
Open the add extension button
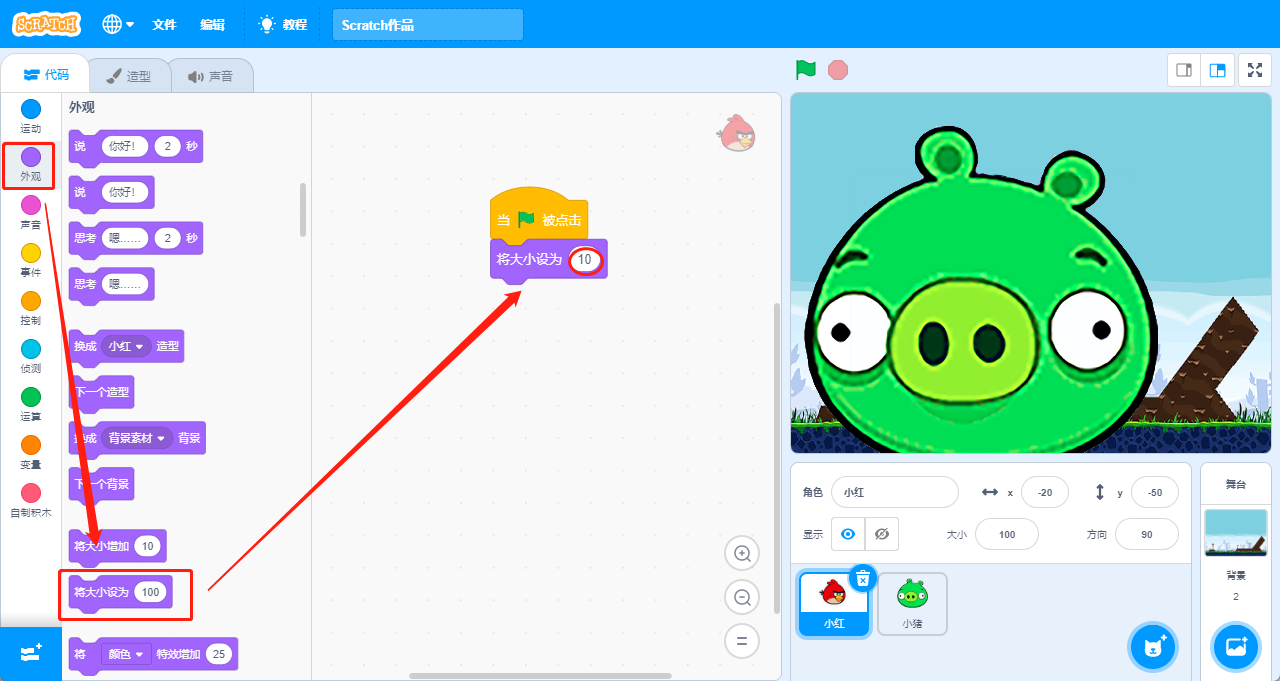tap(31, 653)
